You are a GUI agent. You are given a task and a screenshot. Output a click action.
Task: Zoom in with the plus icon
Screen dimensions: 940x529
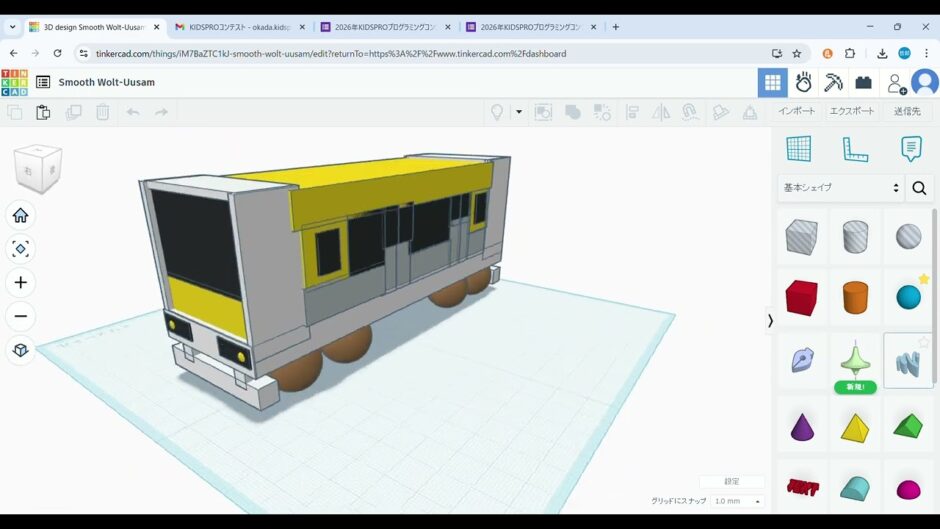(20, 282)
